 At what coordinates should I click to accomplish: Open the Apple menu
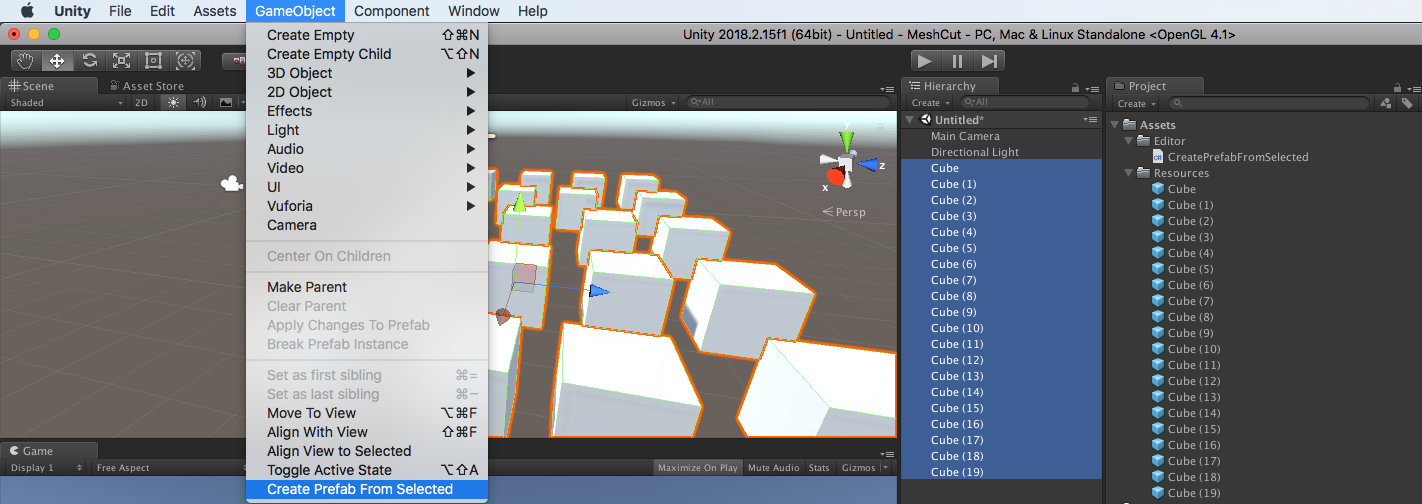click(x=27, y=11)
